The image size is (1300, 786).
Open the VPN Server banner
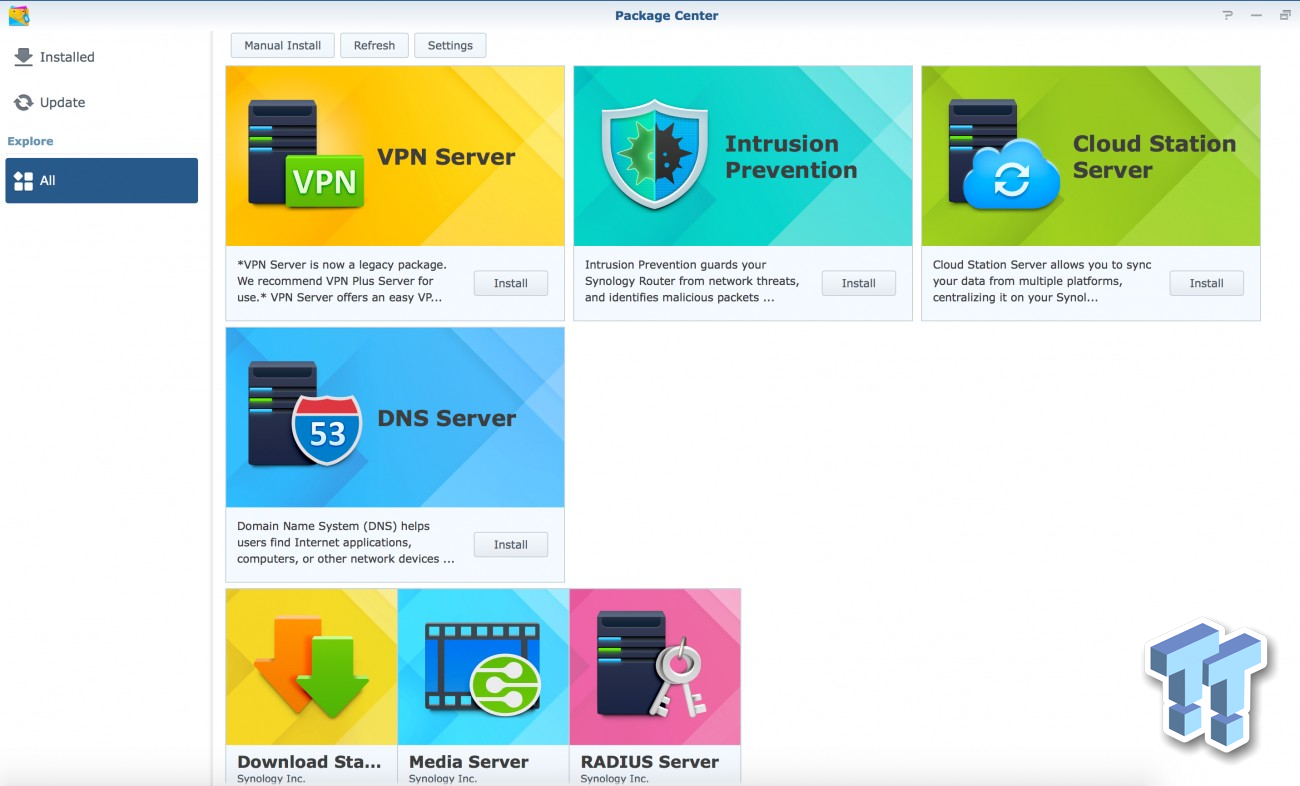tap(395, 156)
